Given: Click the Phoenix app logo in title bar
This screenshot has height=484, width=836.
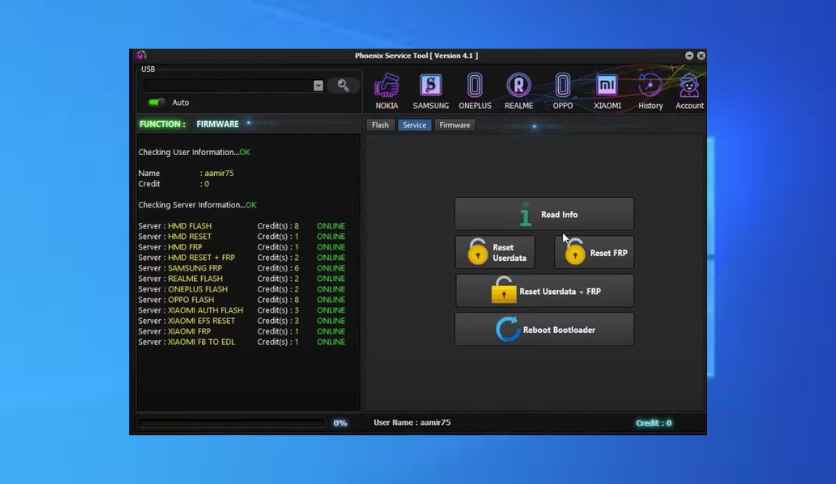Looking at the screenshot, I should [x=141, y=55].
